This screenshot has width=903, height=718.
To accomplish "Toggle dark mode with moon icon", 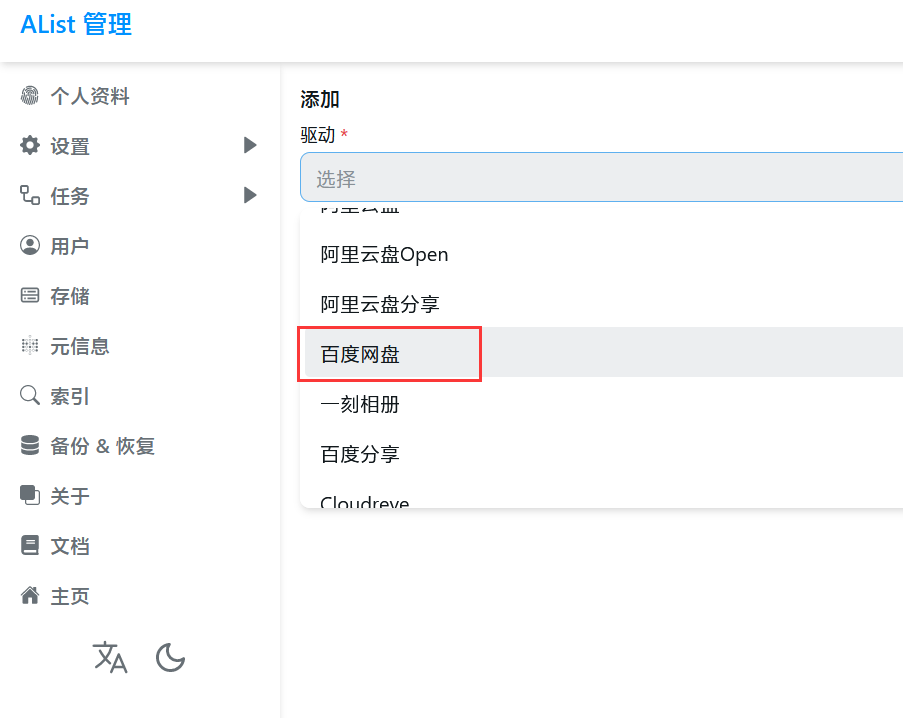I will coord(170,658).
